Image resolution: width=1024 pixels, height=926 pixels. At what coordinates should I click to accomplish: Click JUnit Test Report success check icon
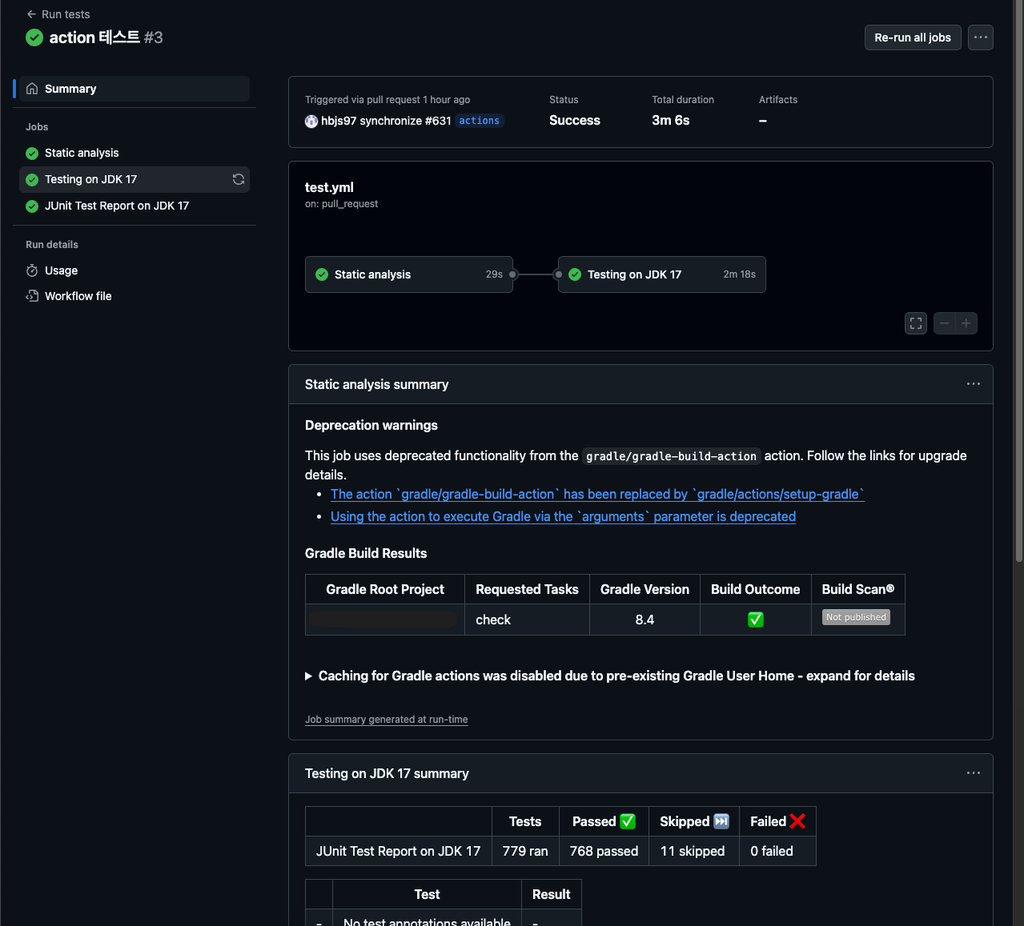pyautogui.click(x=32, y=206)
